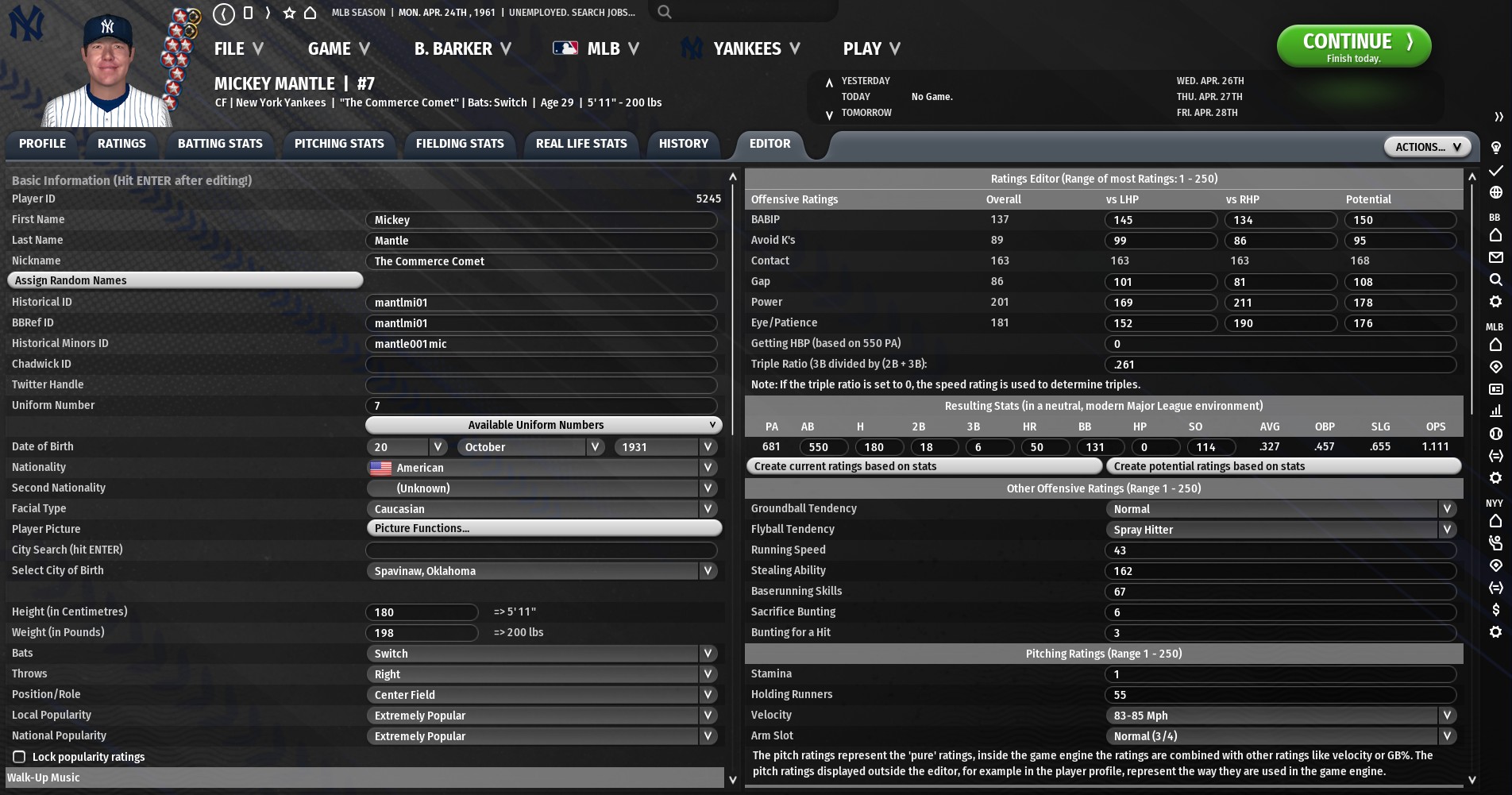Open the mail envelope icon in sidebar

coord(1495,257)
